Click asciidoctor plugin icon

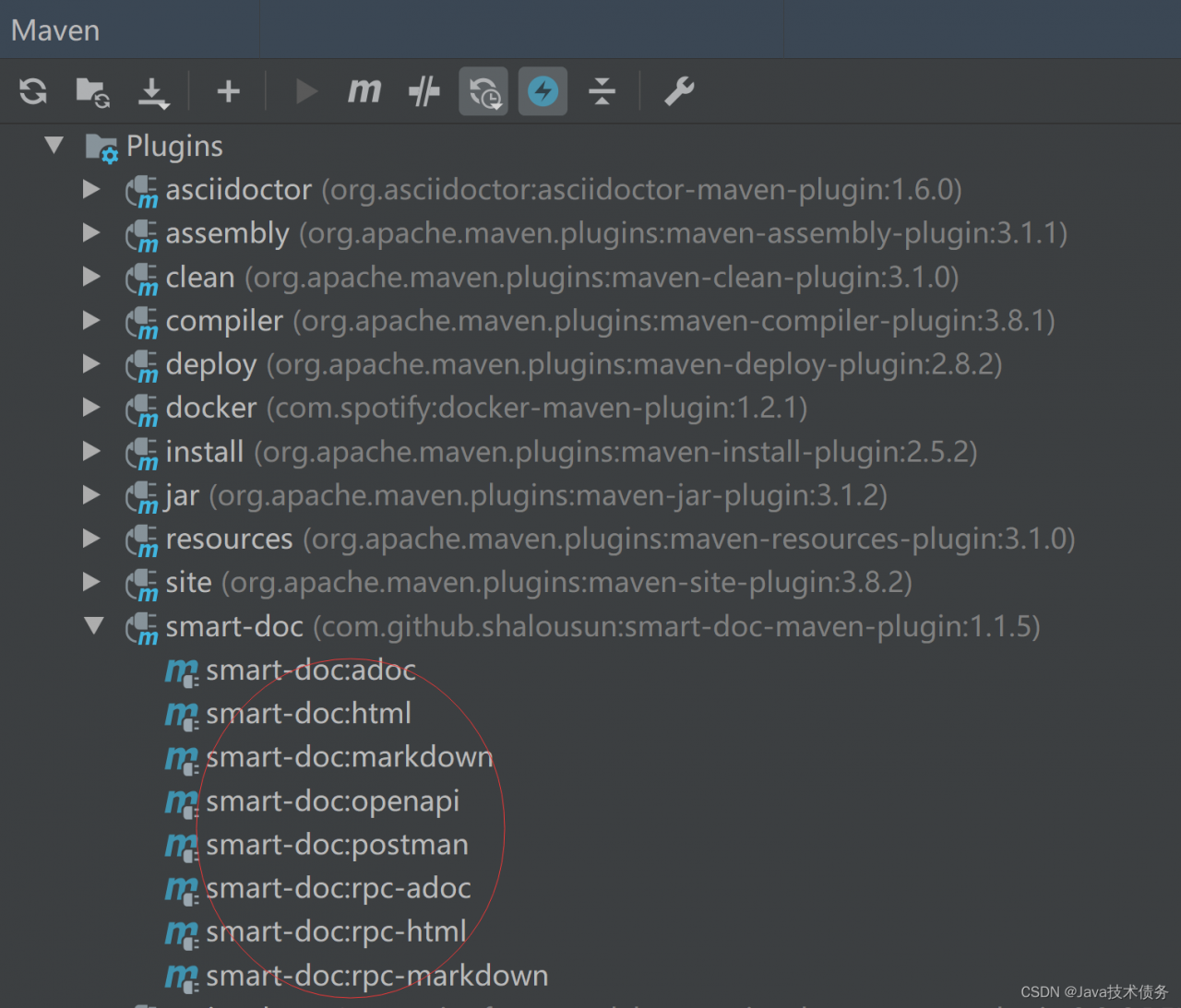coord(141,192)
